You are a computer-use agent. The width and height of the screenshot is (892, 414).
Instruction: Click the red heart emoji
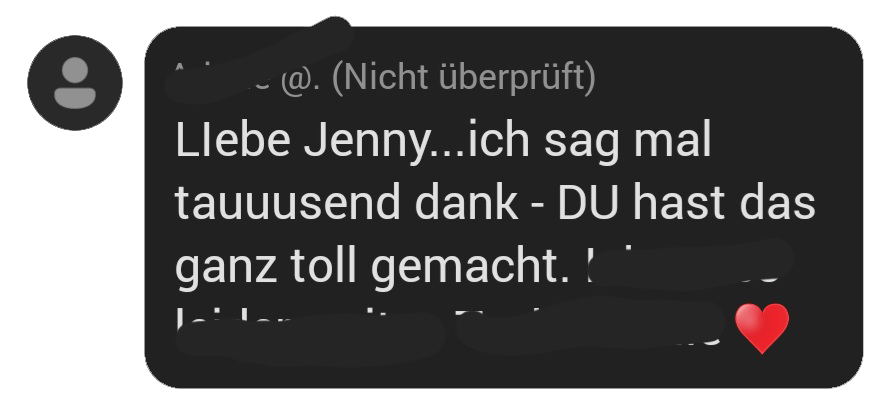click(762, 328)
